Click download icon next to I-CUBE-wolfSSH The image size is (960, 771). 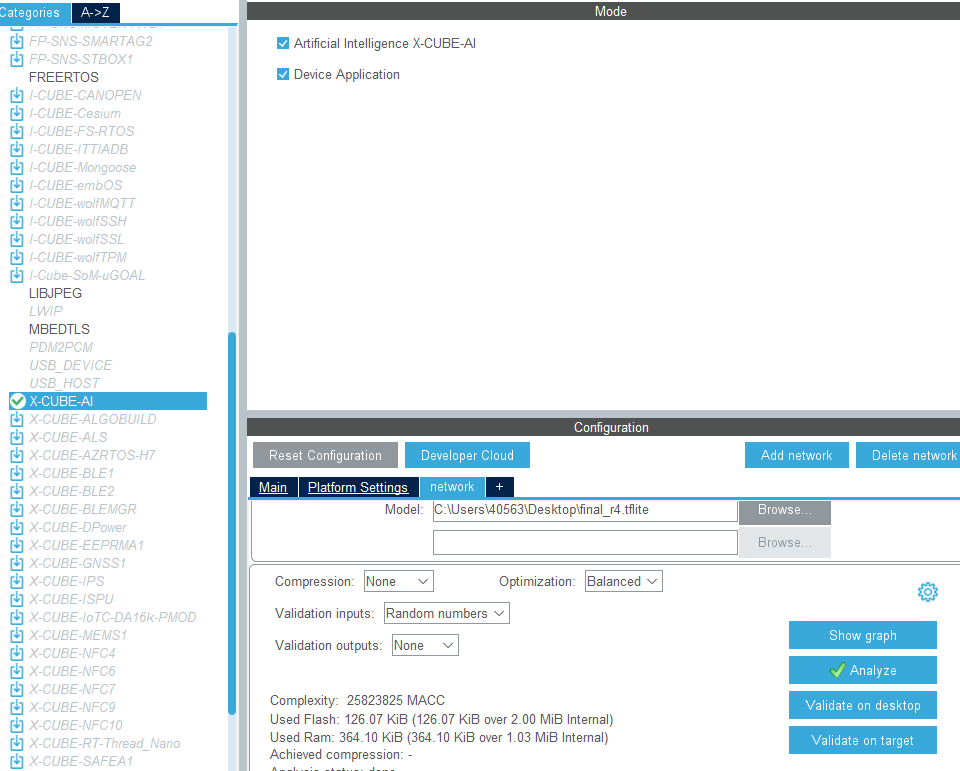(17, 222)
